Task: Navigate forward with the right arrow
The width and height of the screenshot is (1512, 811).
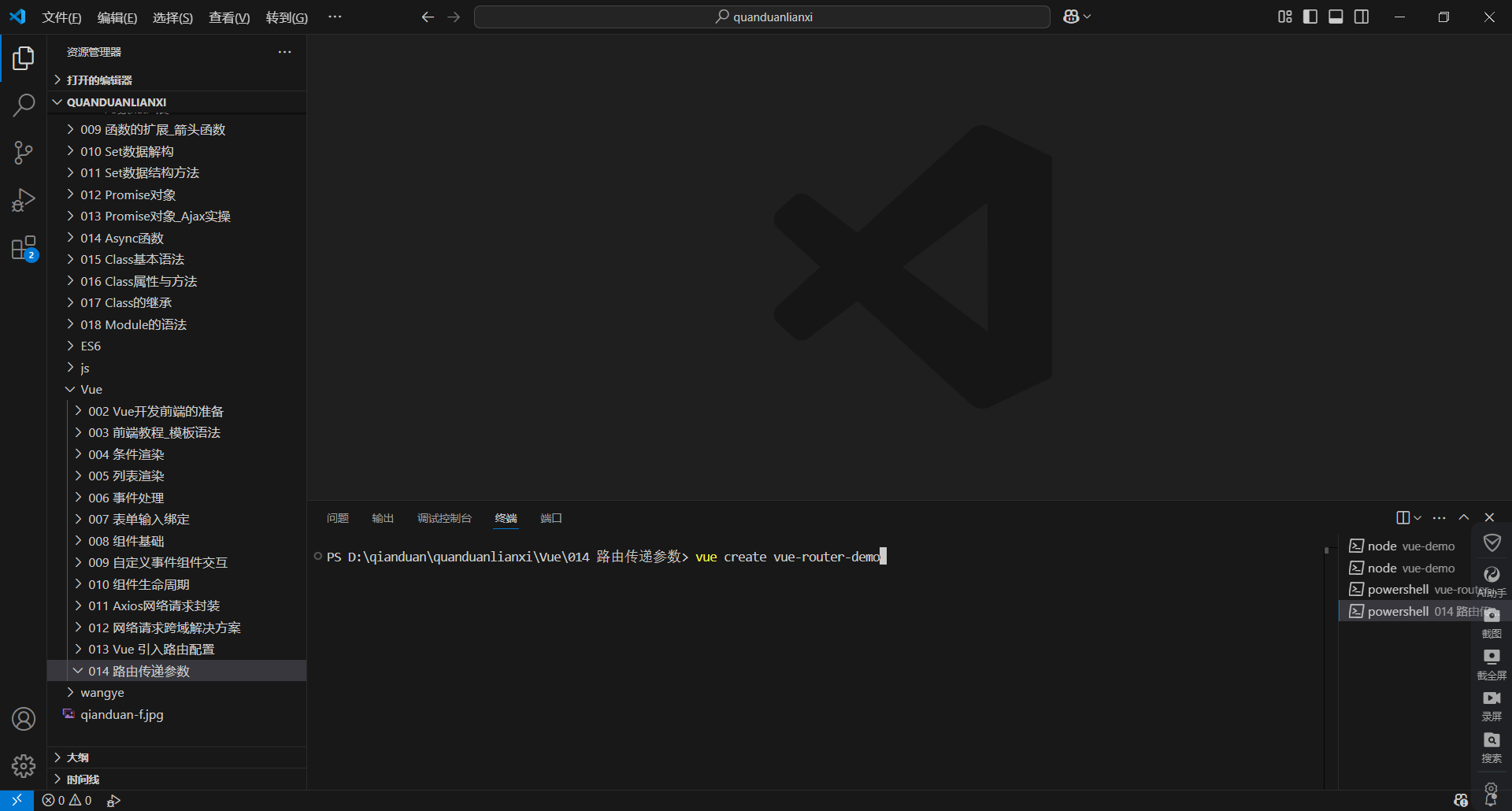Action: [x=454, y=17]
